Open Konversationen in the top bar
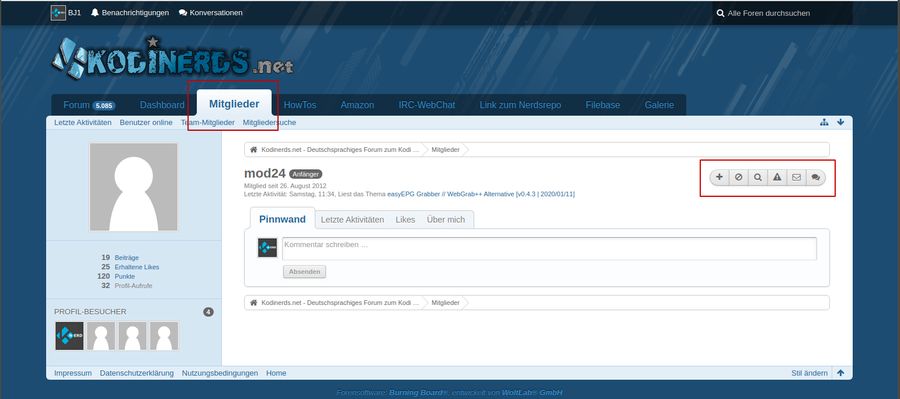 [216, 13]
